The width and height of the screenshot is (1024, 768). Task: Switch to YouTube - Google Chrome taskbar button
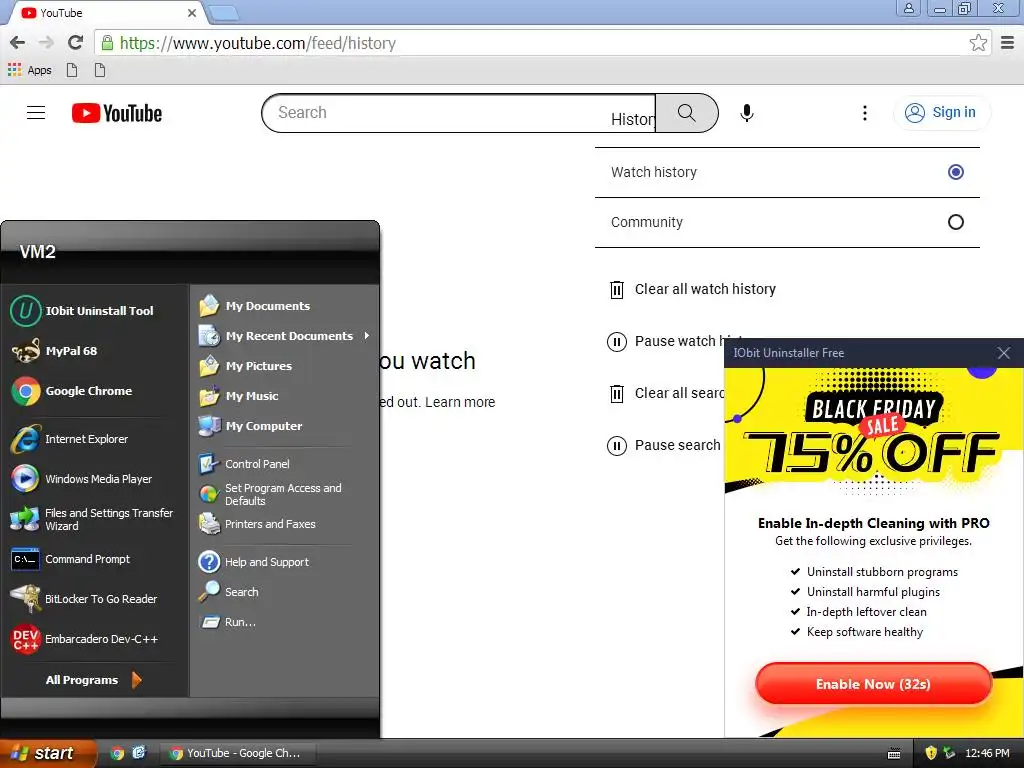coord(238,753)
